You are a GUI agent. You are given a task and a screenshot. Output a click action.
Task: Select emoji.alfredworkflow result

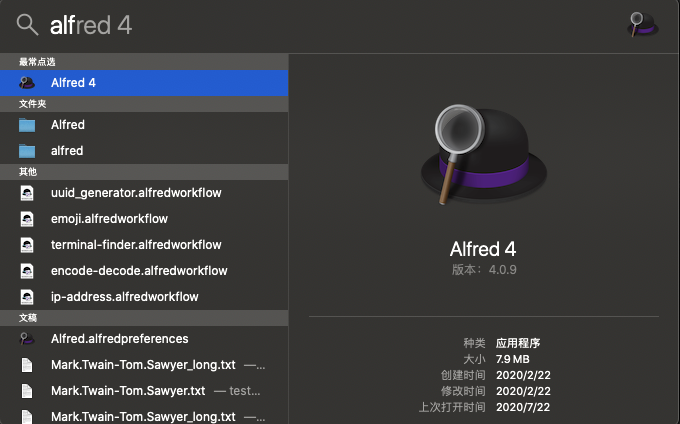[144, 219]
